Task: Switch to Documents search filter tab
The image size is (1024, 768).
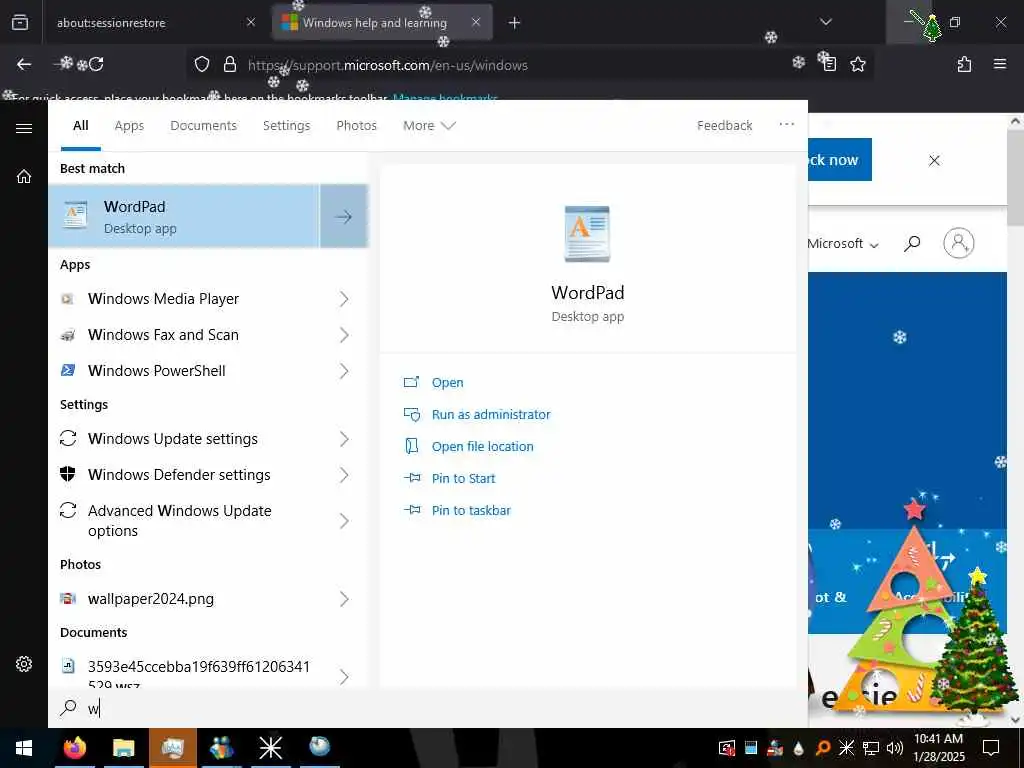Action: (x=203, y=125)
